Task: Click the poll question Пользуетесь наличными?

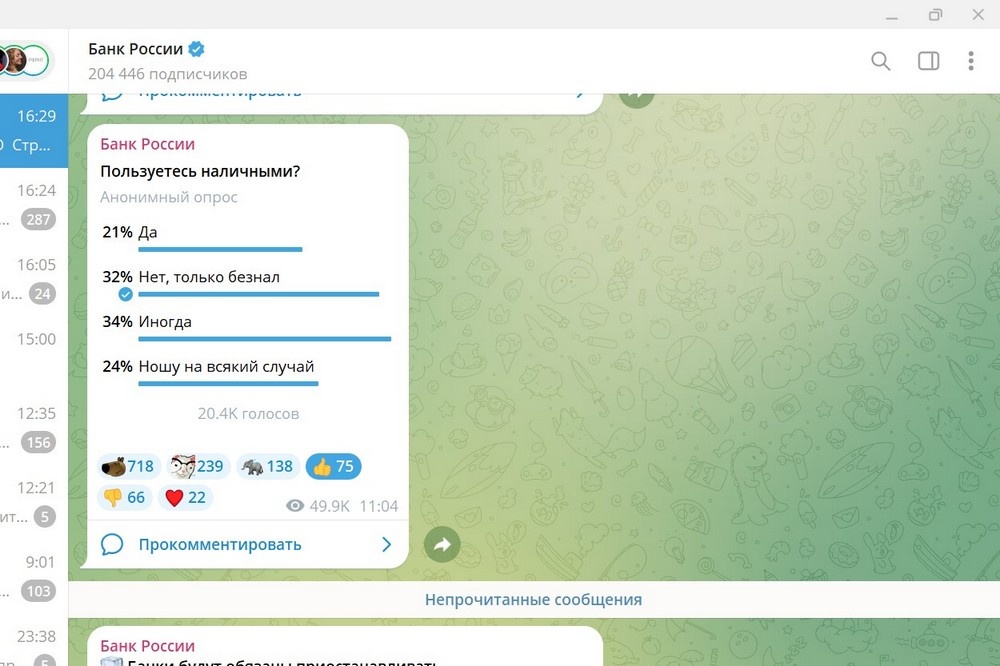Action: (x=200, y=171)
